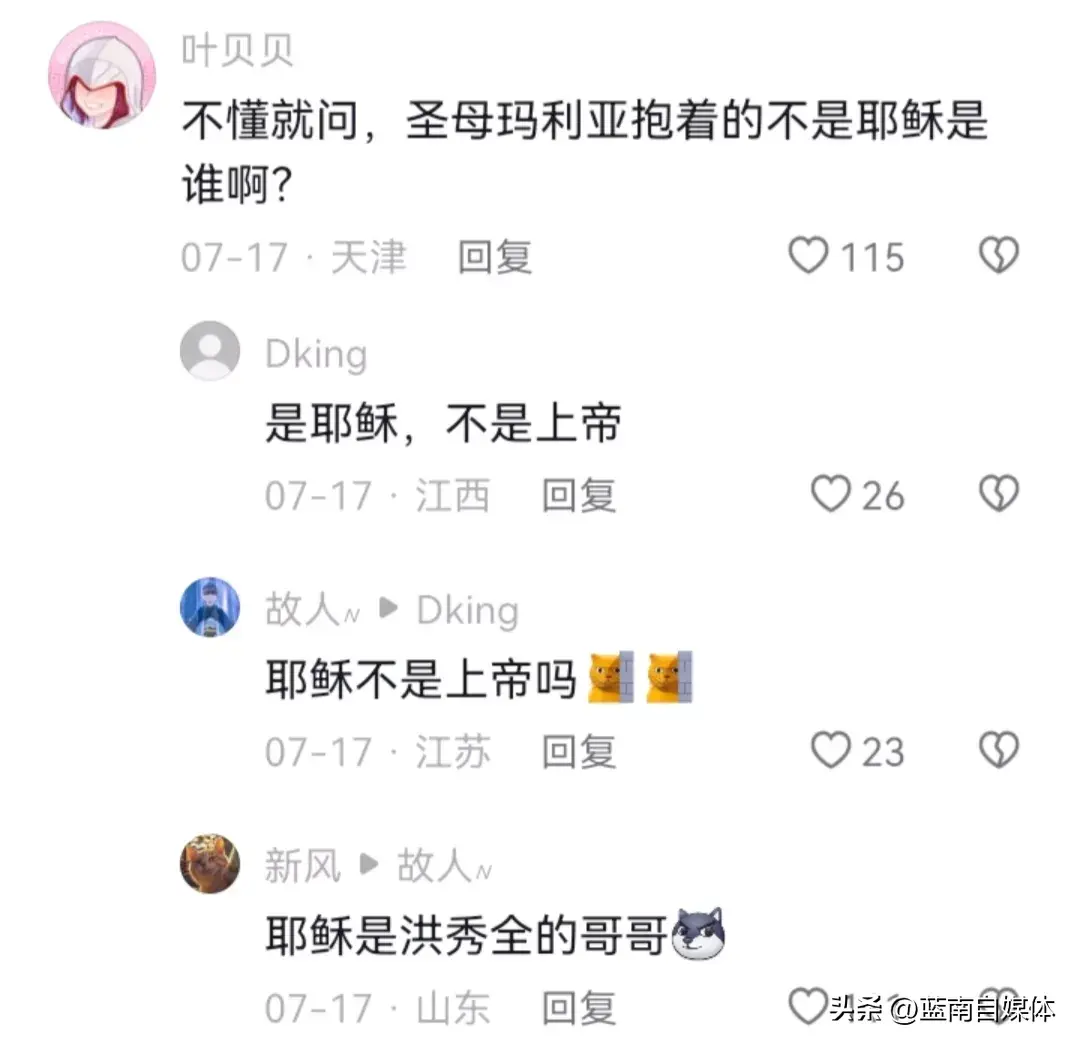This screenshot has height=1047, width=1080.
Task: Dislike 故人's reply about 上帝
Action: (999, 750)
